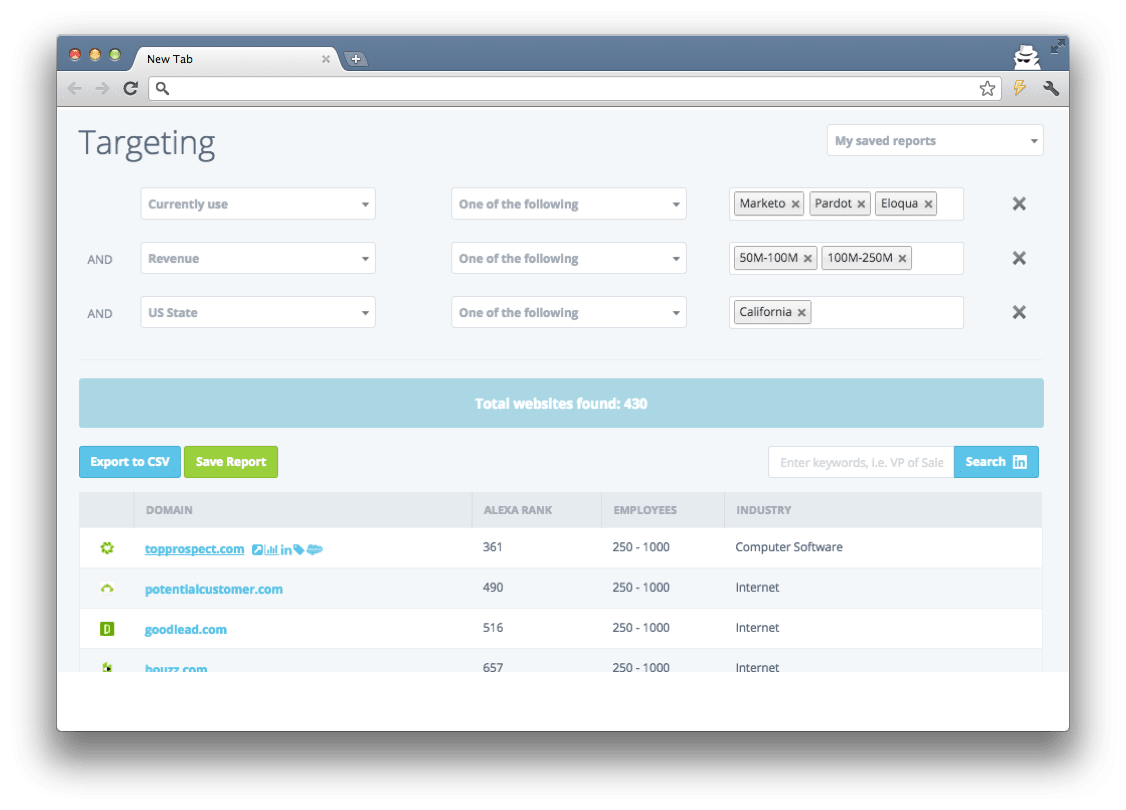The height and width of the screenshot is (810, 1126).
Task: Click goodlead.com green D favicon
Action: point(107,629)
